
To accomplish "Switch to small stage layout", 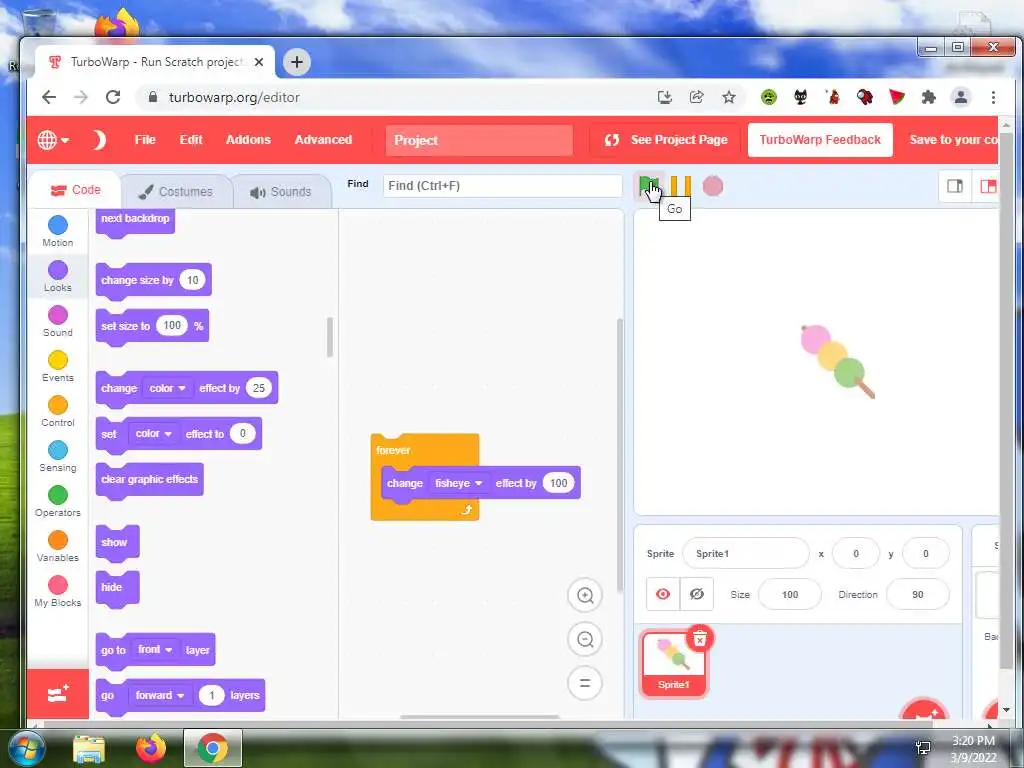I will (955, 187).
